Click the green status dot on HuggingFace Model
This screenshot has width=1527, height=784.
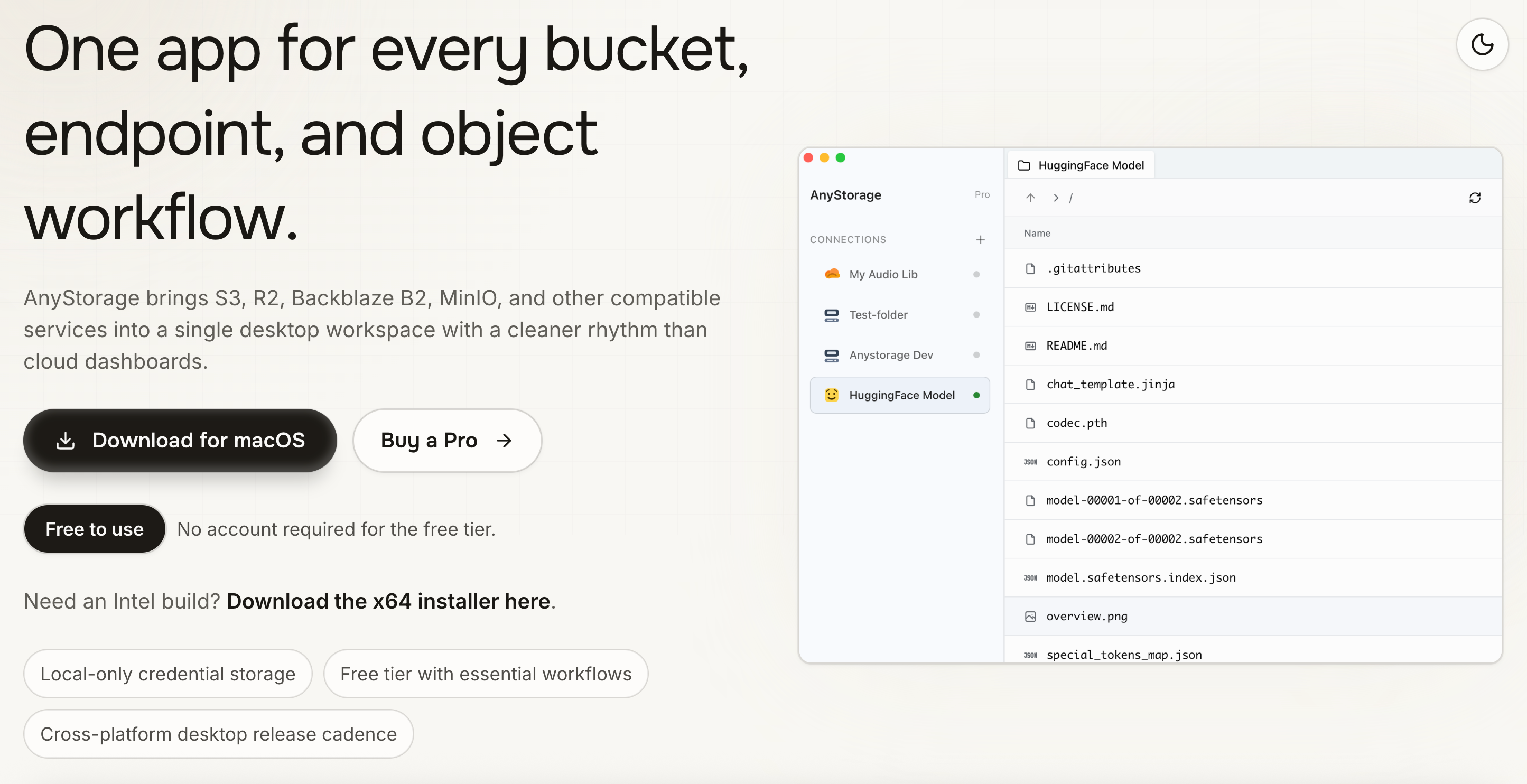[976, 395]
